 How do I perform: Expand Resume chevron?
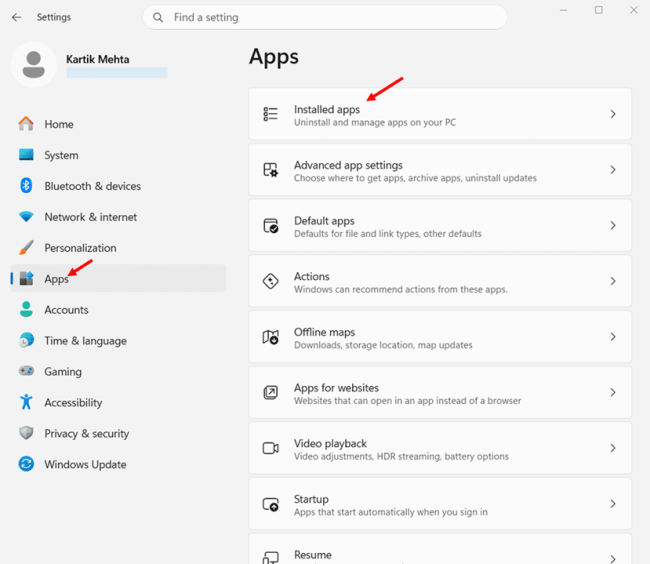click(x=613, y=559)
